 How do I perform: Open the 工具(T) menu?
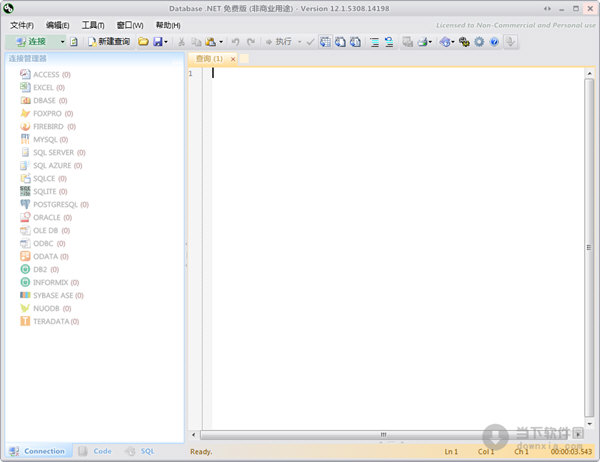click(93, 25)
